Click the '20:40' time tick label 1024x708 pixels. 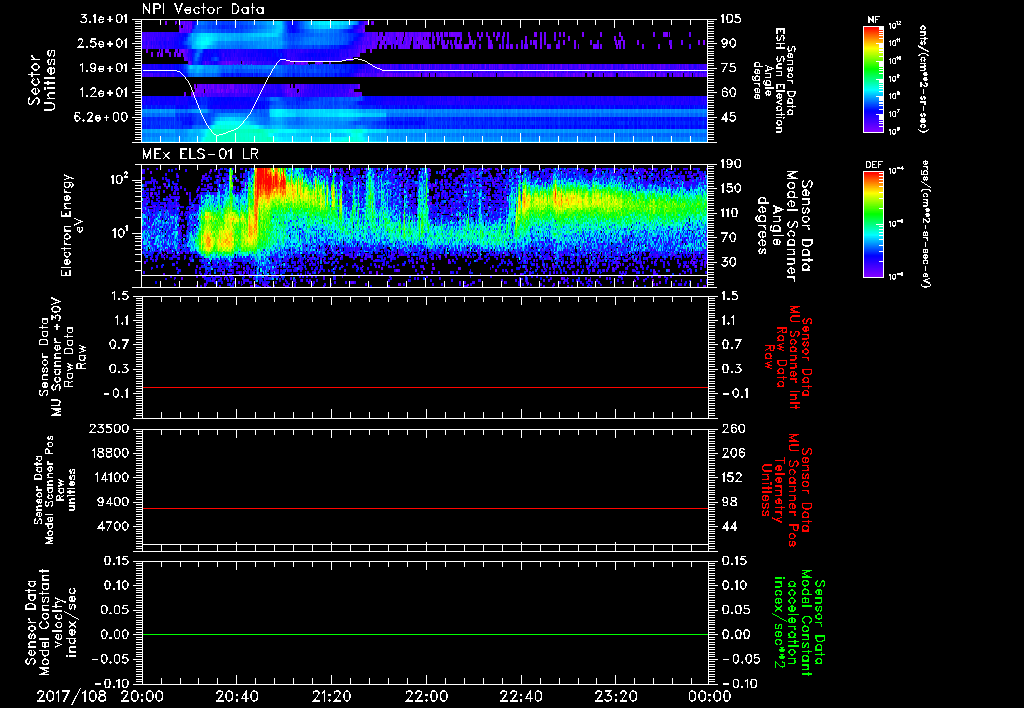tap(236, 696)
